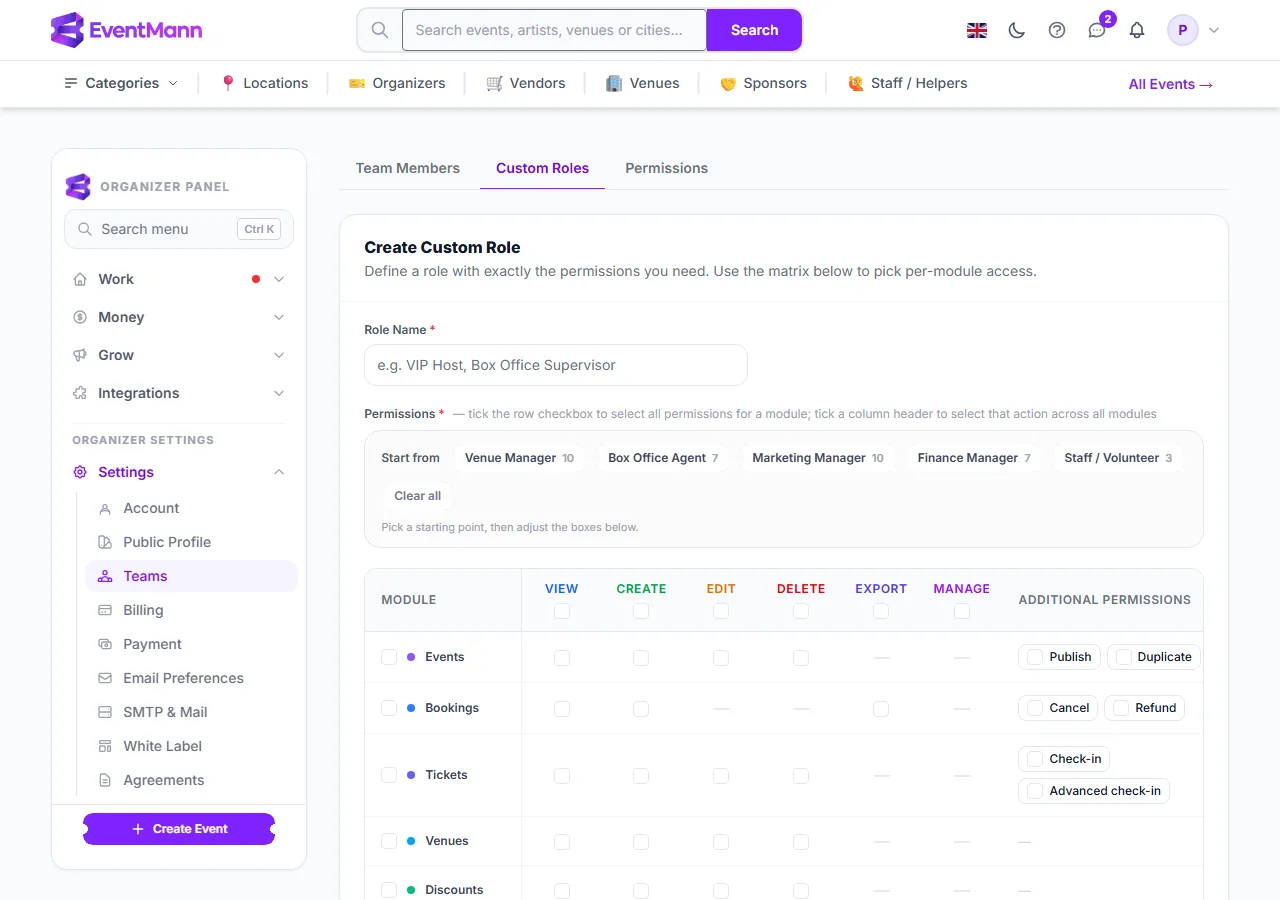Start from Venue Manager preset
The image size is (1280, 900).
click(519, 458)
